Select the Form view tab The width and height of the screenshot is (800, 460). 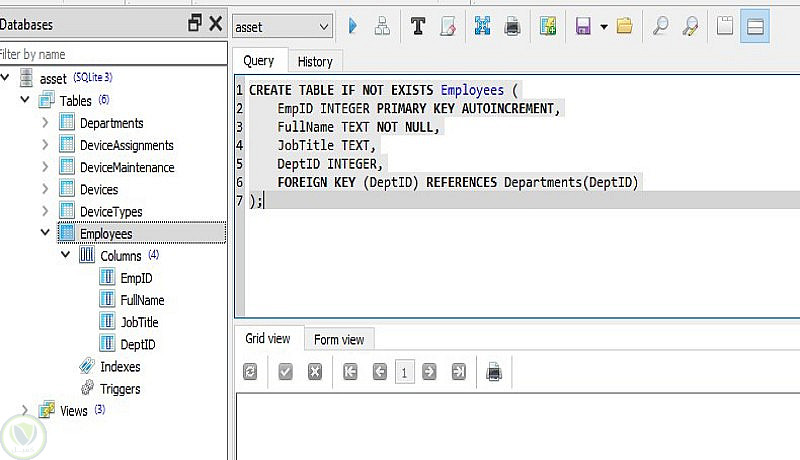(x=339, y=340)
